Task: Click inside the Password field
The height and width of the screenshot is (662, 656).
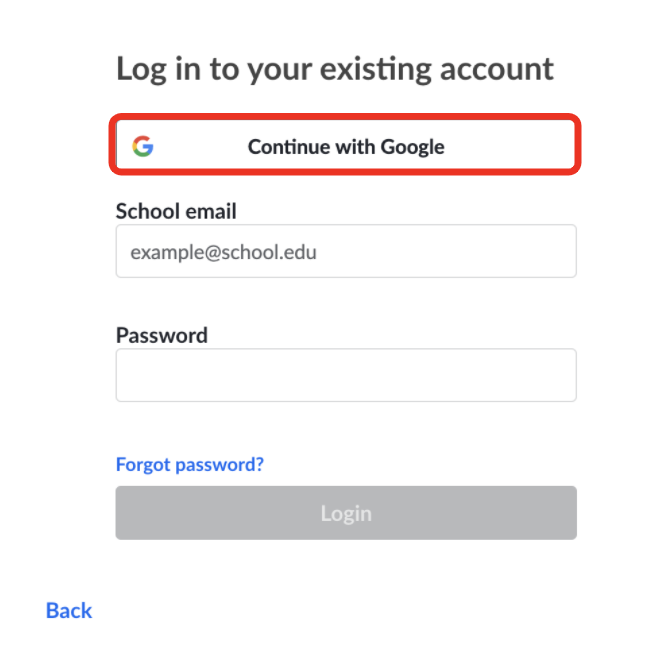Action: pos(346,375)
